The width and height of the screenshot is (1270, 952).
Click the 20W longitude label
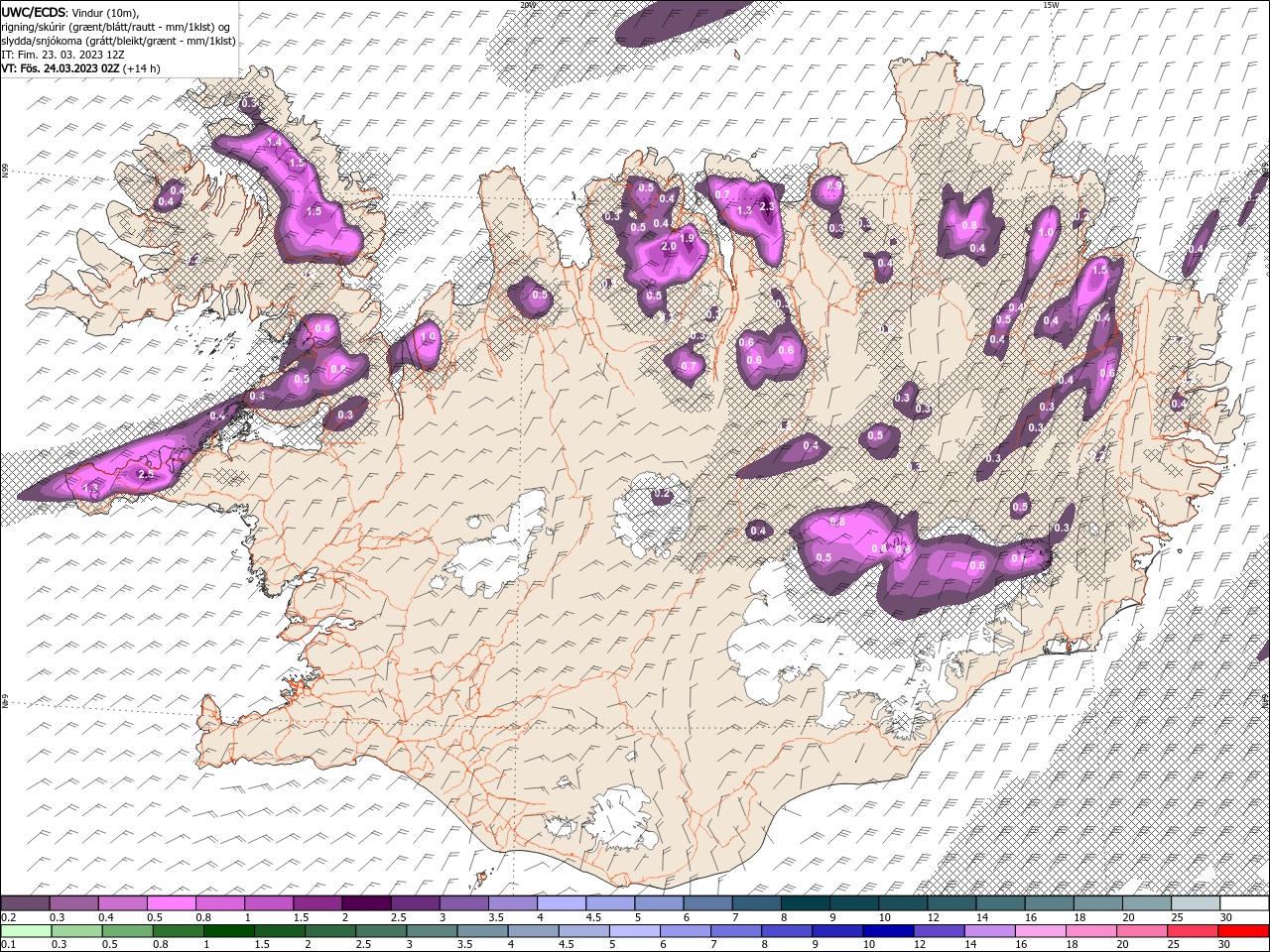point(528,5)
